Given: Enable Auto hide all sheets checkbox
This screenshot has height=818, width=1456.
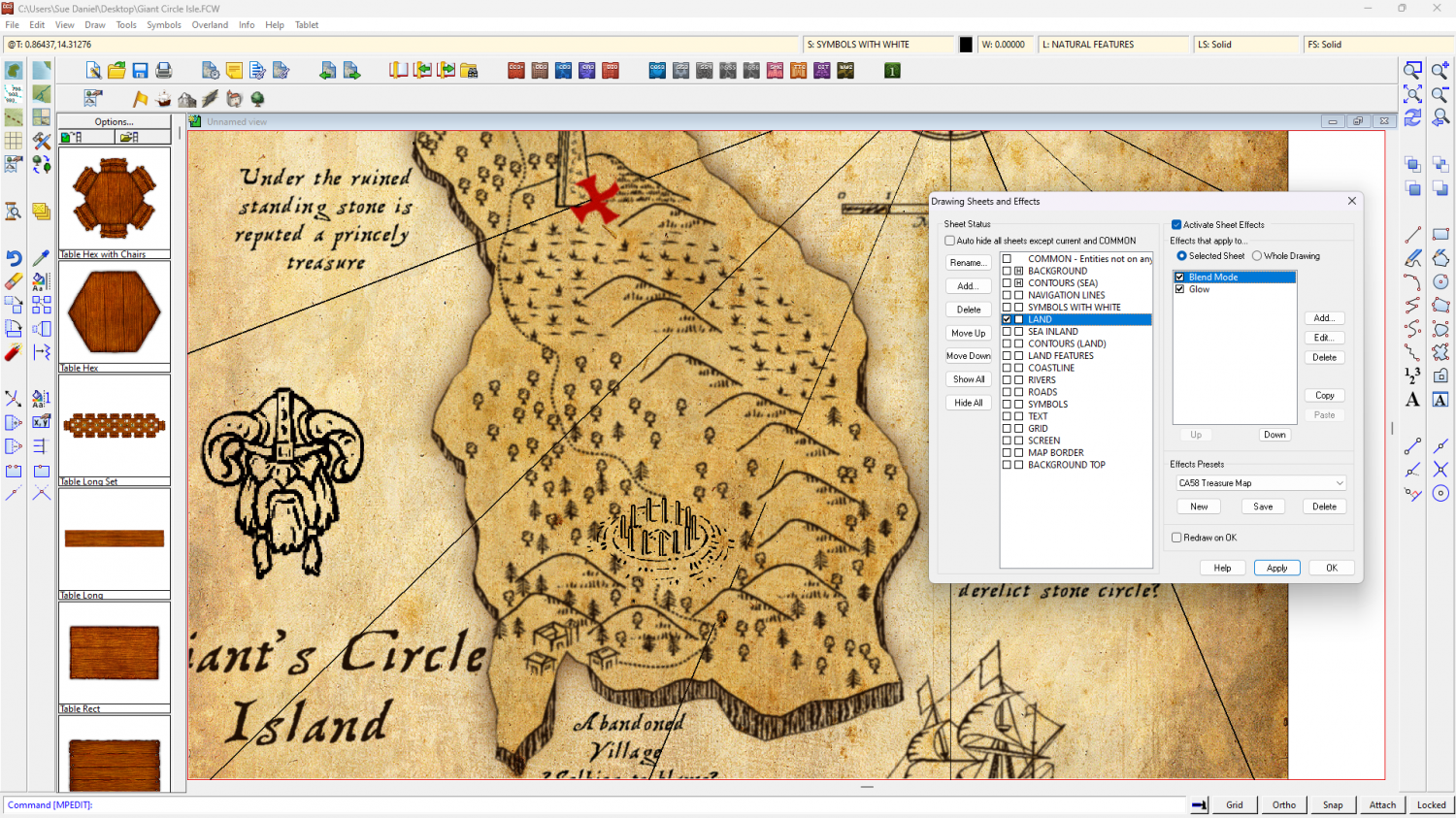Looking at the screenshot, I should pos(950,241).
